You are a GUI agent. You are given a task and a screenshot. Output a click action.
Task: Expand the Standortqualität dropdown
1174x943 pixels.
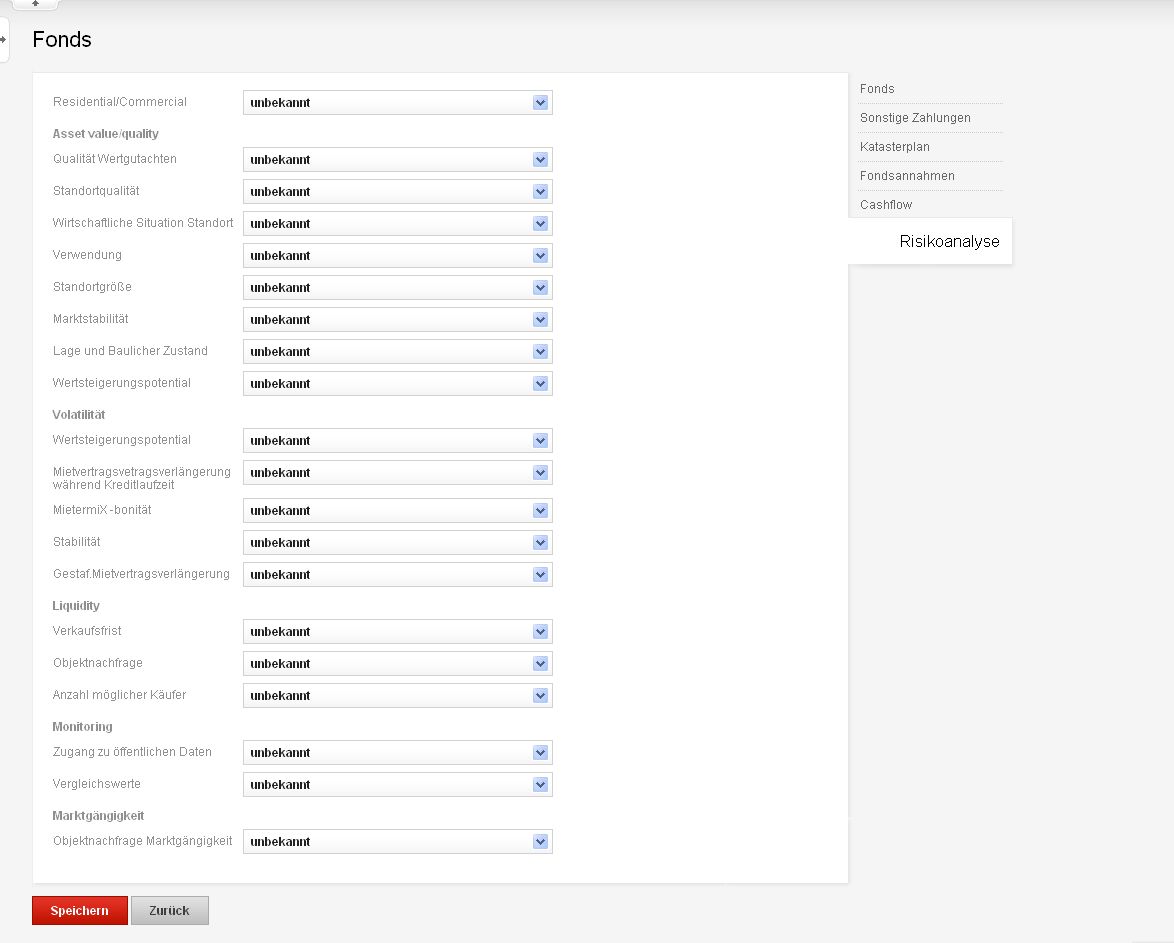[398, 192]
